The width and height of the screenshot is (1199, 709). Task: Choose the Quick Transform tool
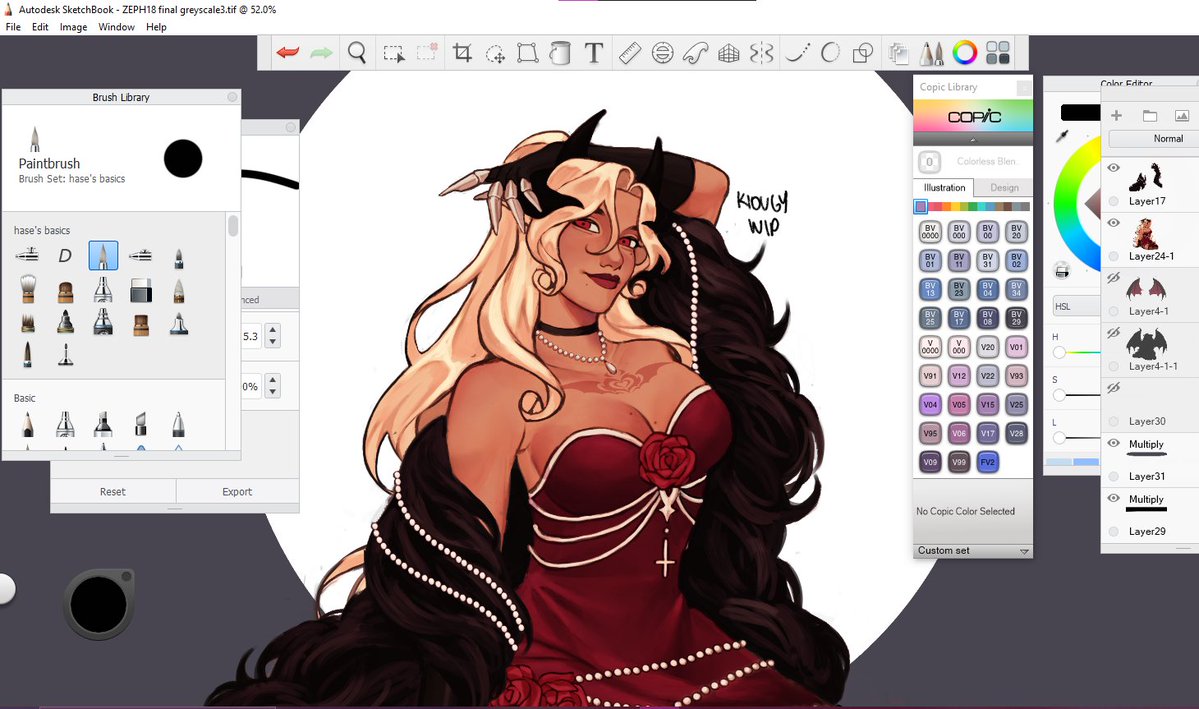click(496, 54)
